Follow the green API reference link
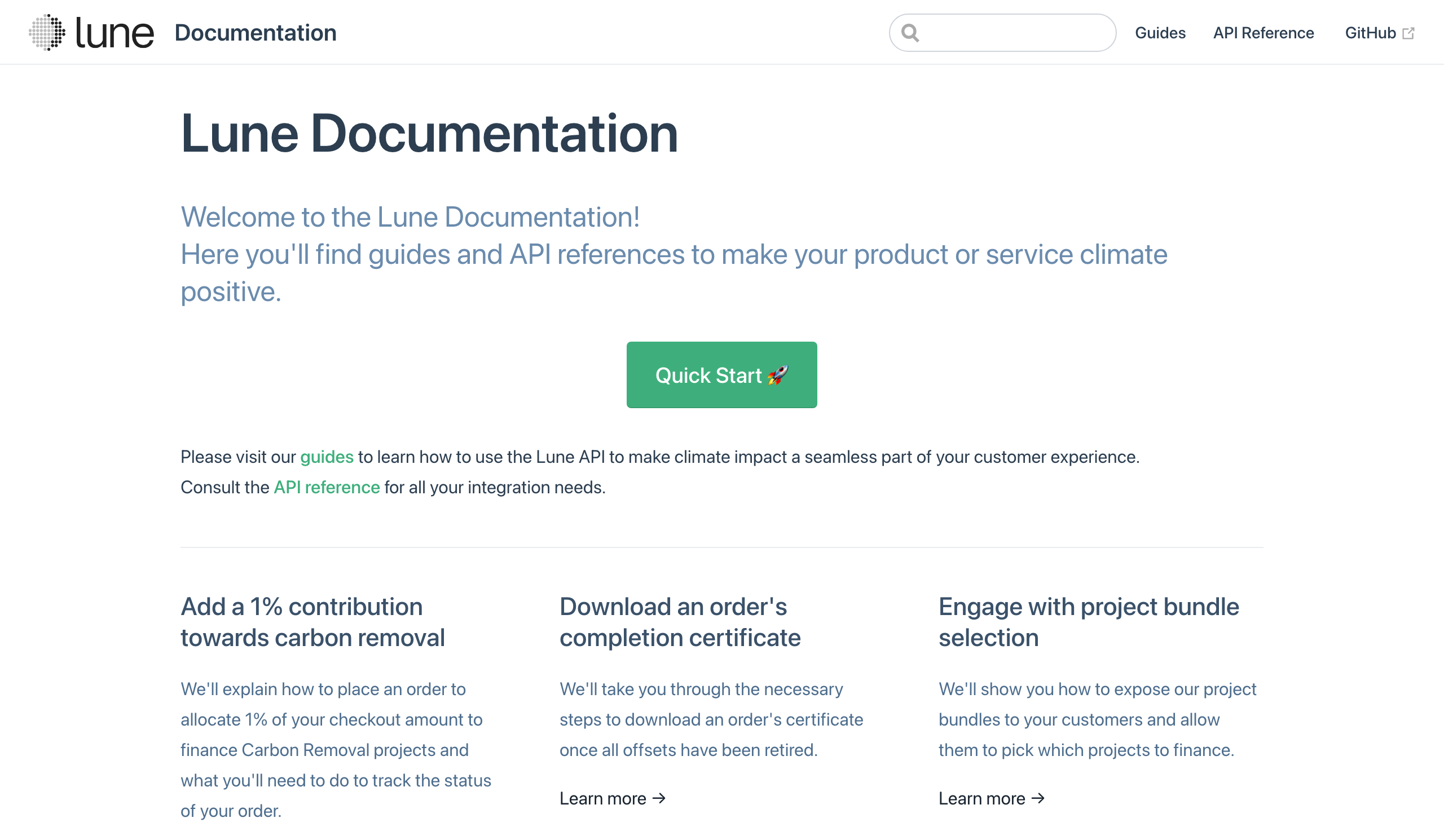This screenshot has width=1444, height=840. point(327,487)
